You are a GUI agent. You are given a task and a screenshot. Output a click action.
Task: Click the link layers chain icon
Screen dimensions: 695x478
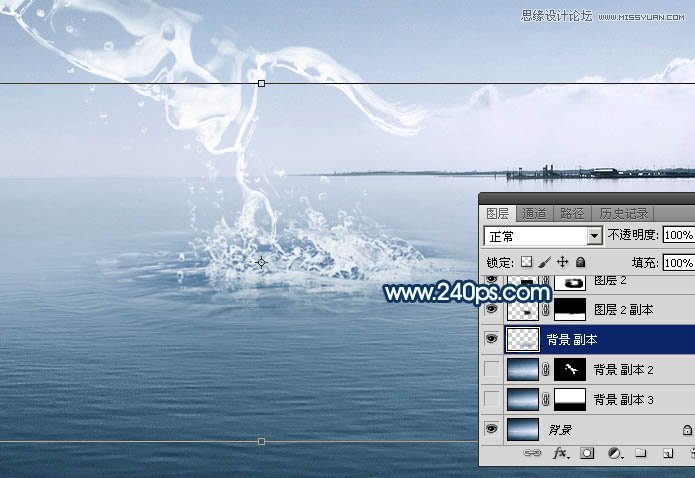(x=534, y=454)
